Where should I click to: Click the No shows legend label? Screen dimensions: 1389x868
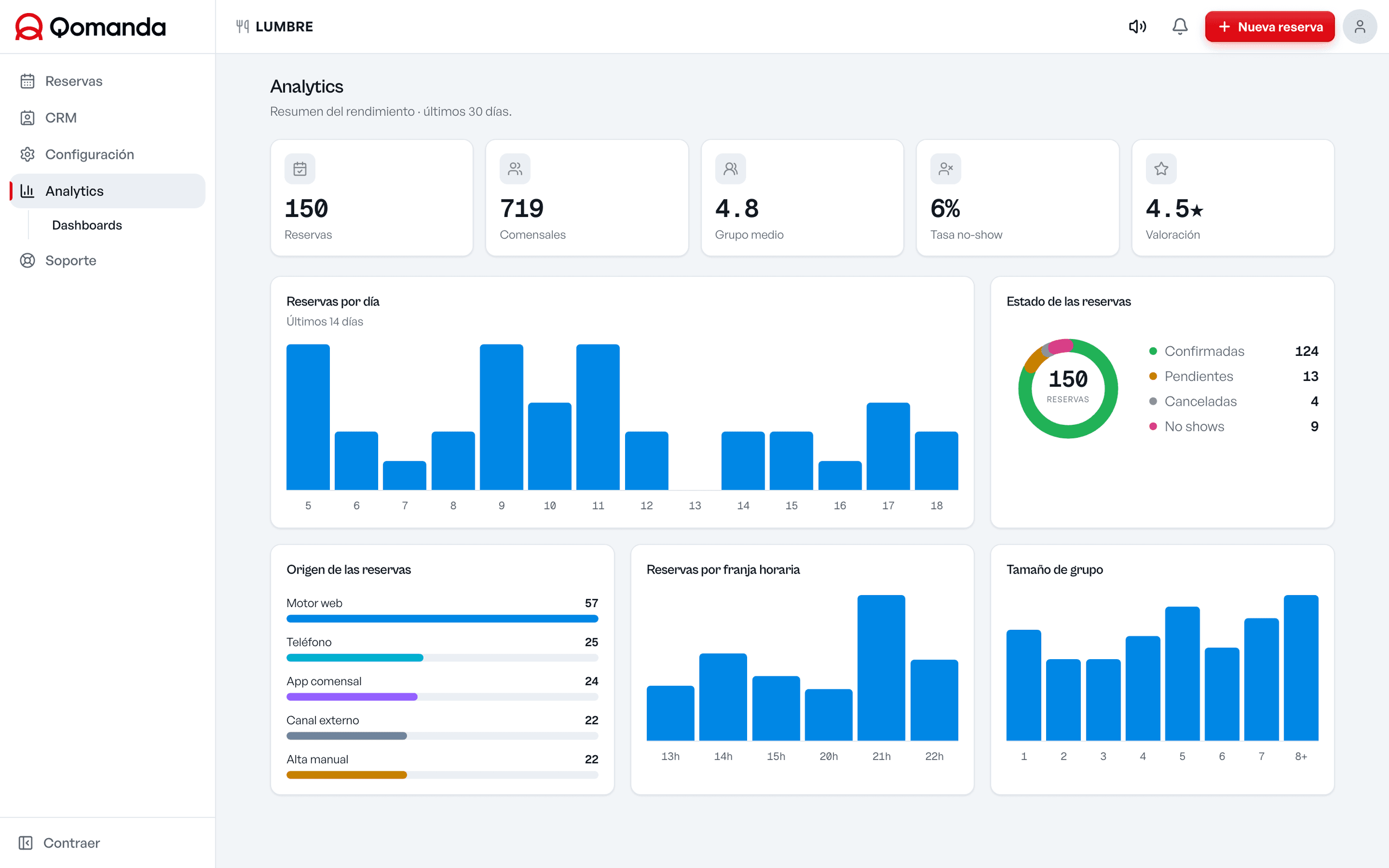(x=1194, y=426)
